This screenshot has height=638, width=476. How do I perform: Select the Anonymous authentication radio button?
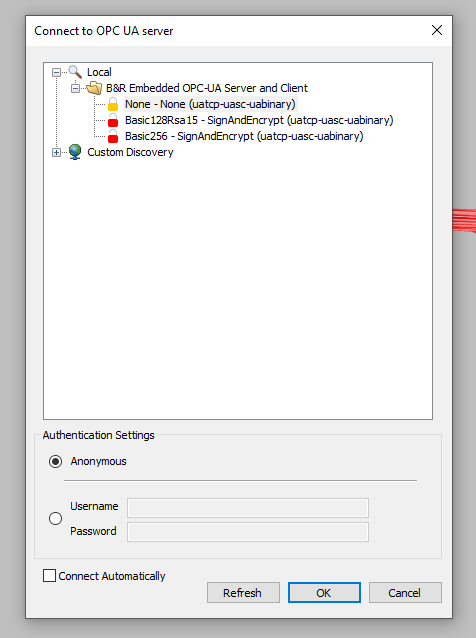55,461
